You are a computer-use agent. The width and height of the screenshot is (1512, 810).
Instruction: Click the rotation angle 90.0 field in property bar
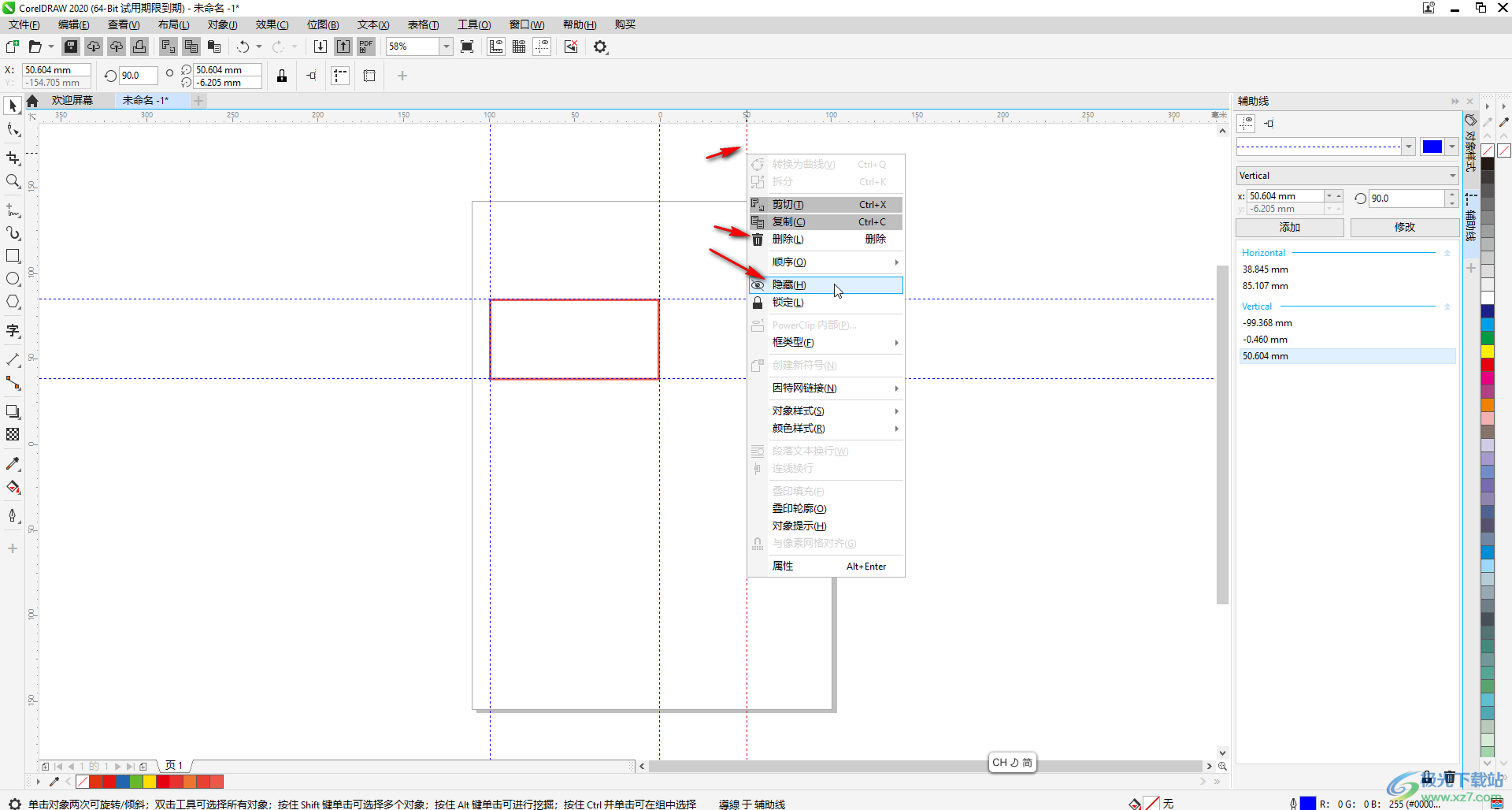pyautogui.click(x=138, y=76)
